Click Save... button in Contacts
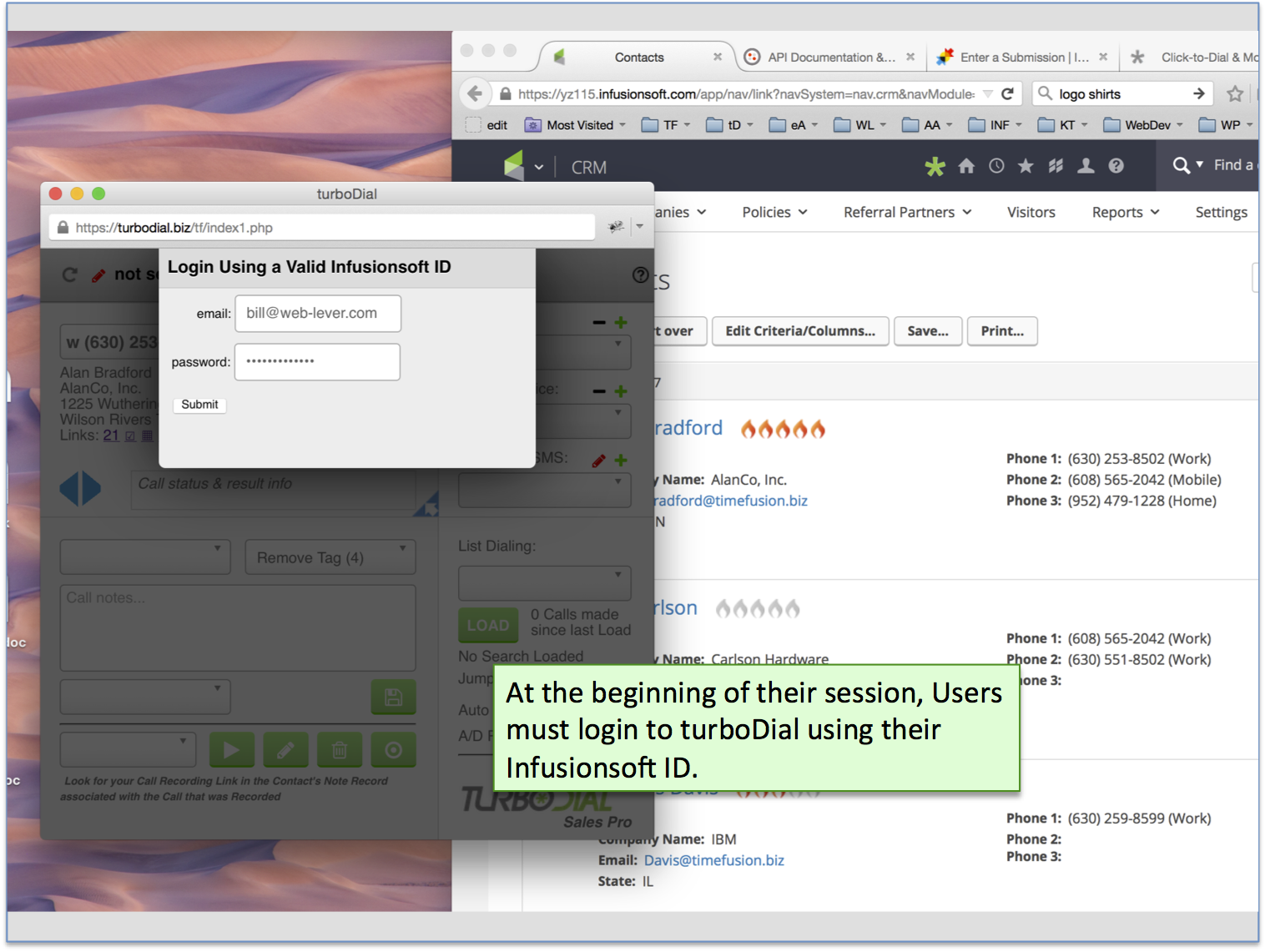1265x952 pixels. [928, 331]
